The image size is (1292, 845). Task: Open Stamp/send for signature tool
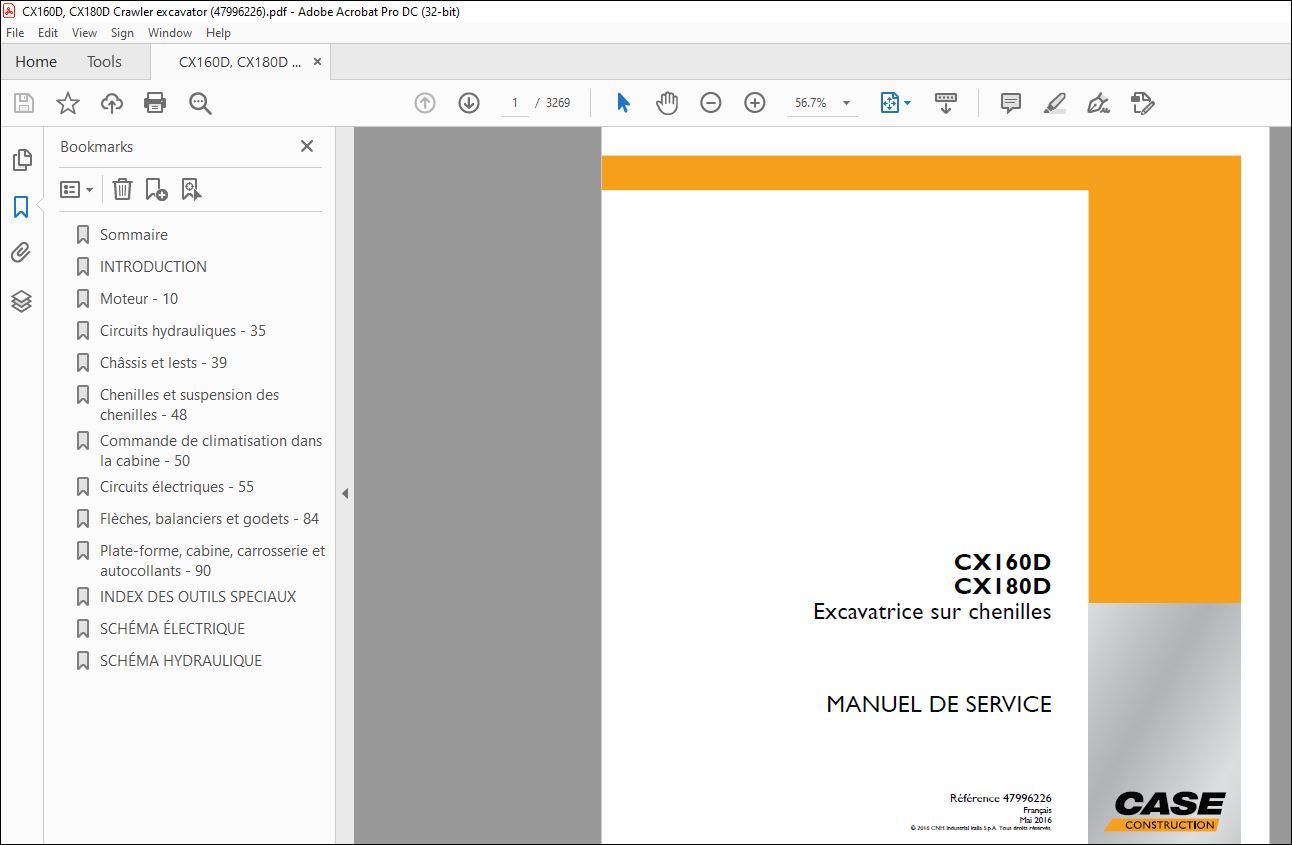(x=1142, y=103)
